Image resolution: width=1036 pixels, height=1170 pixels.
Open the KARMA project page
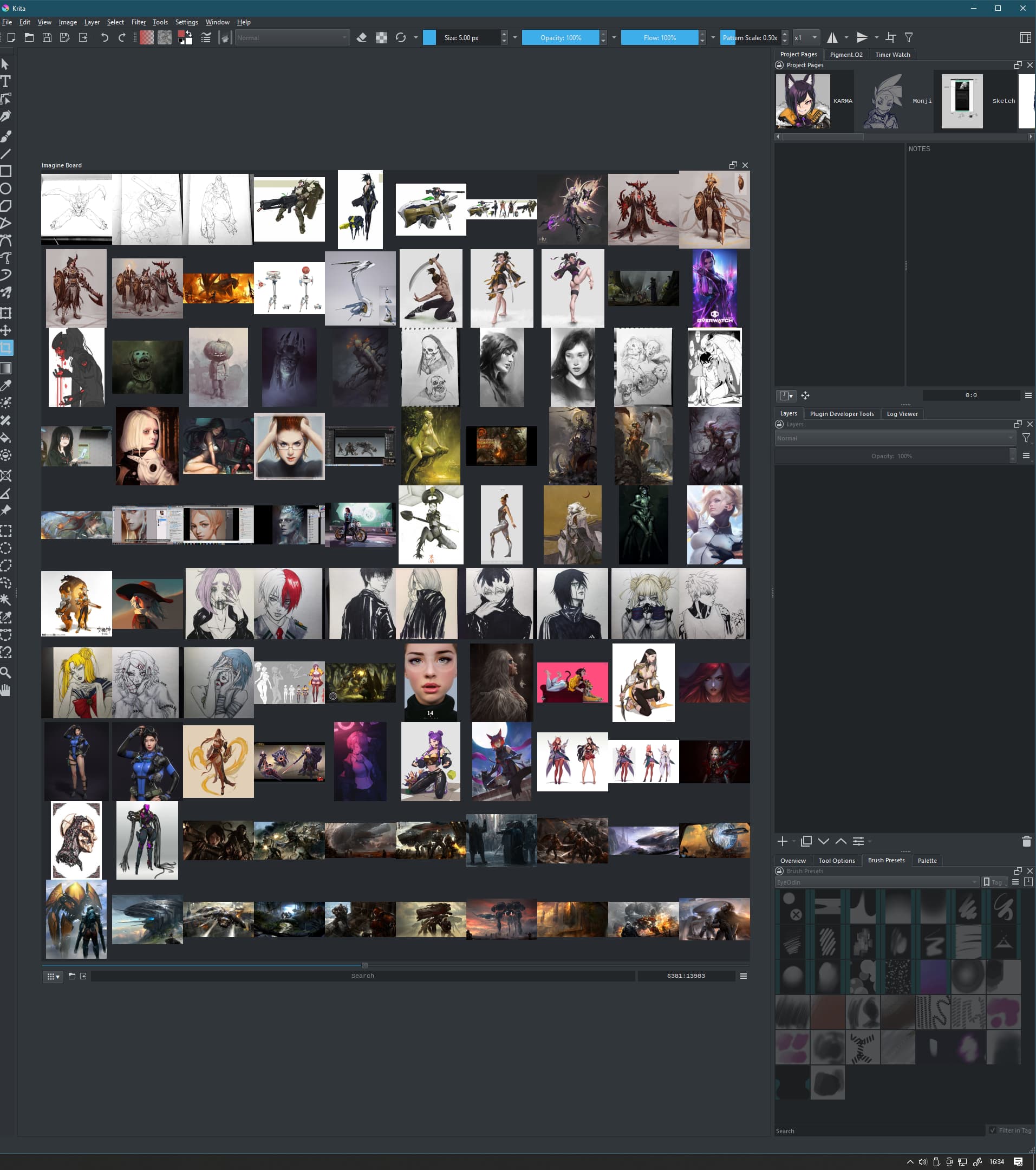pyautogui.click(x=803, y=101)
